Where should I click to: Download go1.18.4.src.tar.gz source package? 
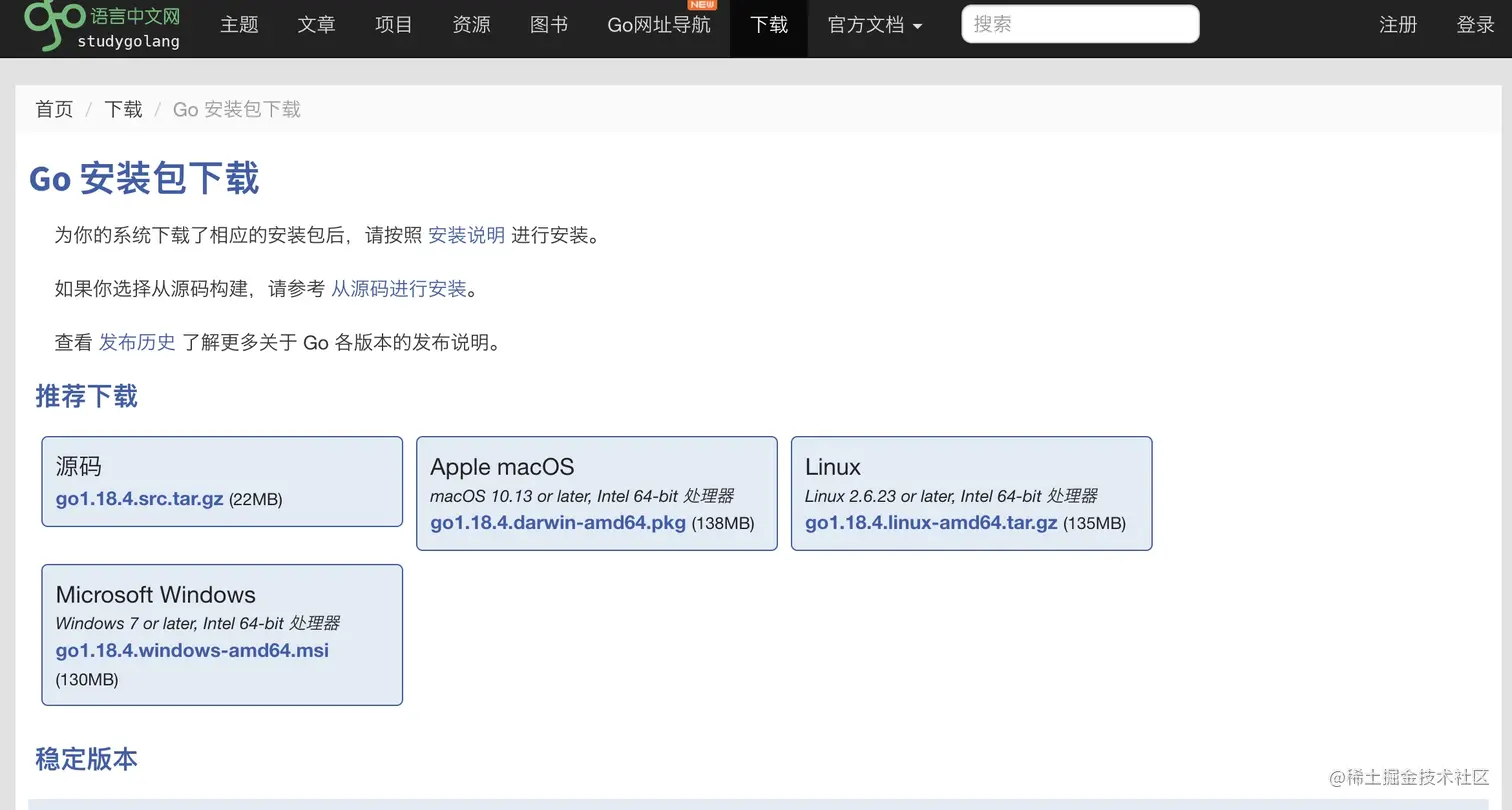point(139,498)
